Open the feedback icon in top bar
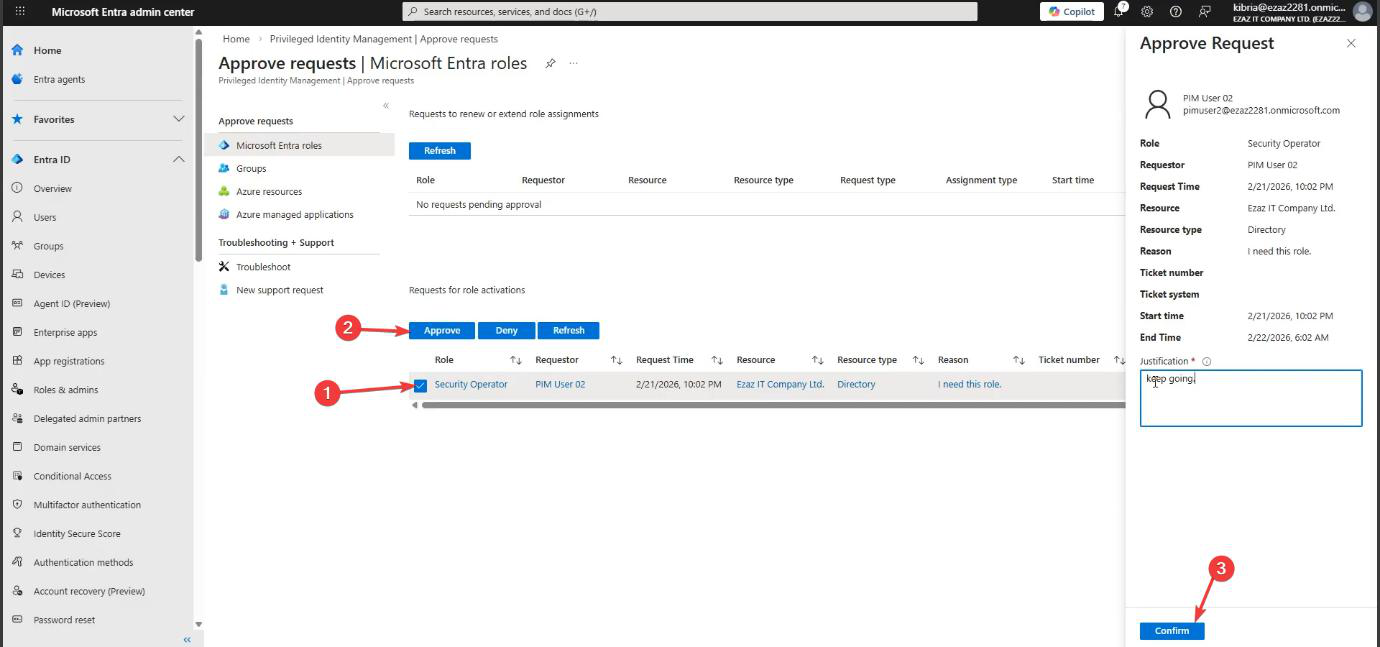Screen dimensions: 1380x647 1205,12
